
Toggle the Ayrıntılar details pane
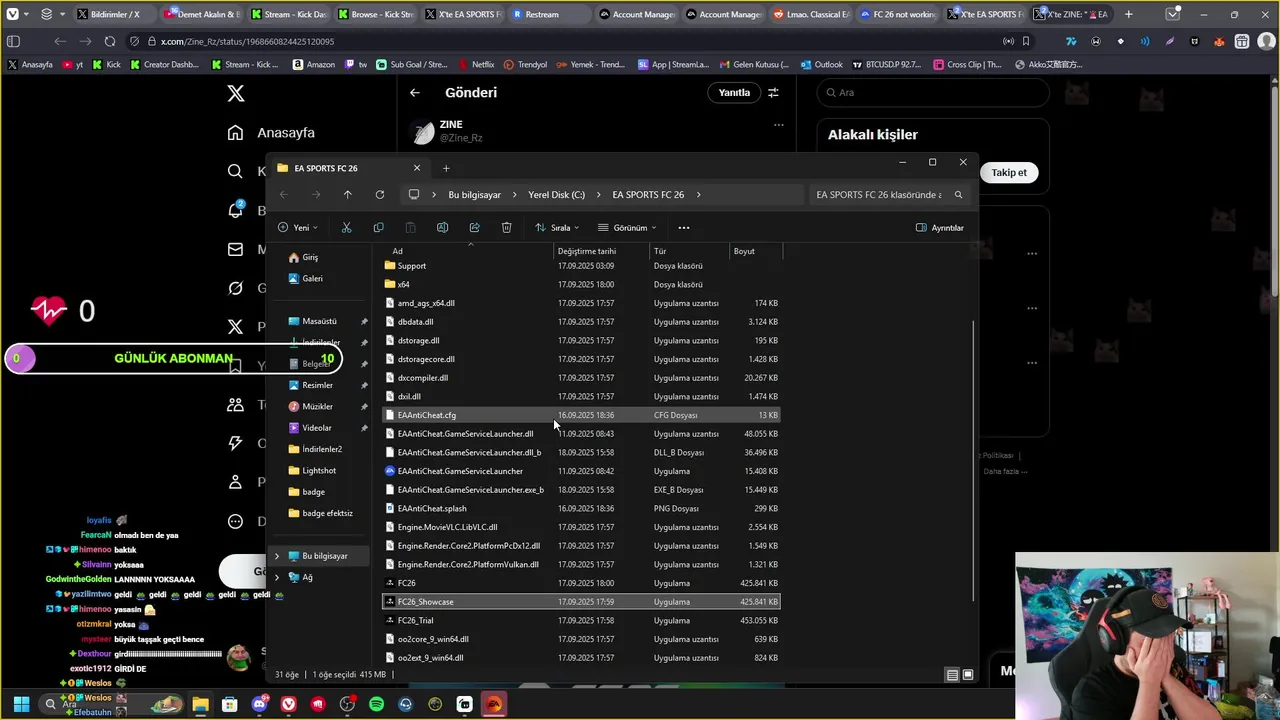tap(939, 227)
